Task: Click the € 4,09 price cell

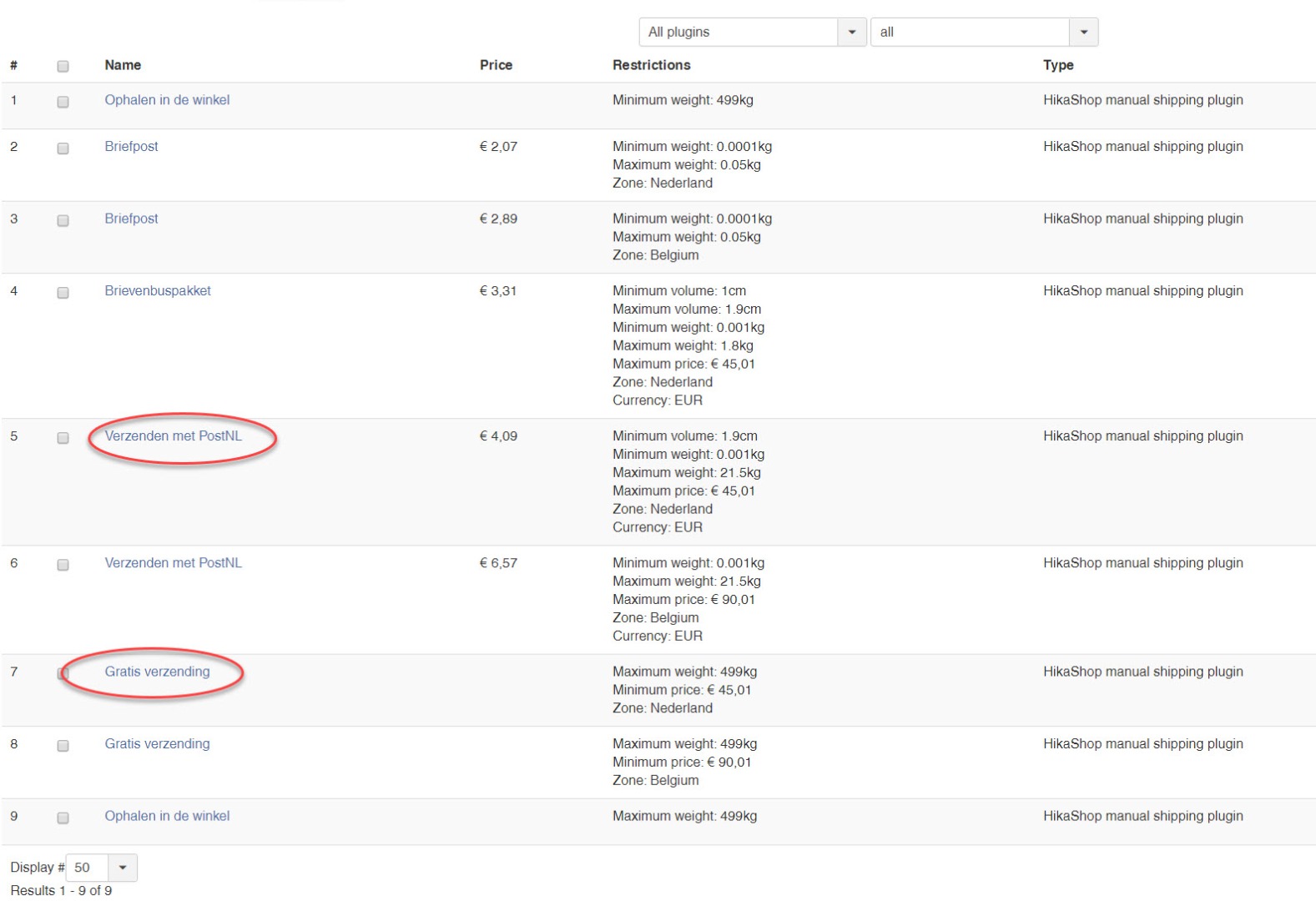Action: point(498,436)
